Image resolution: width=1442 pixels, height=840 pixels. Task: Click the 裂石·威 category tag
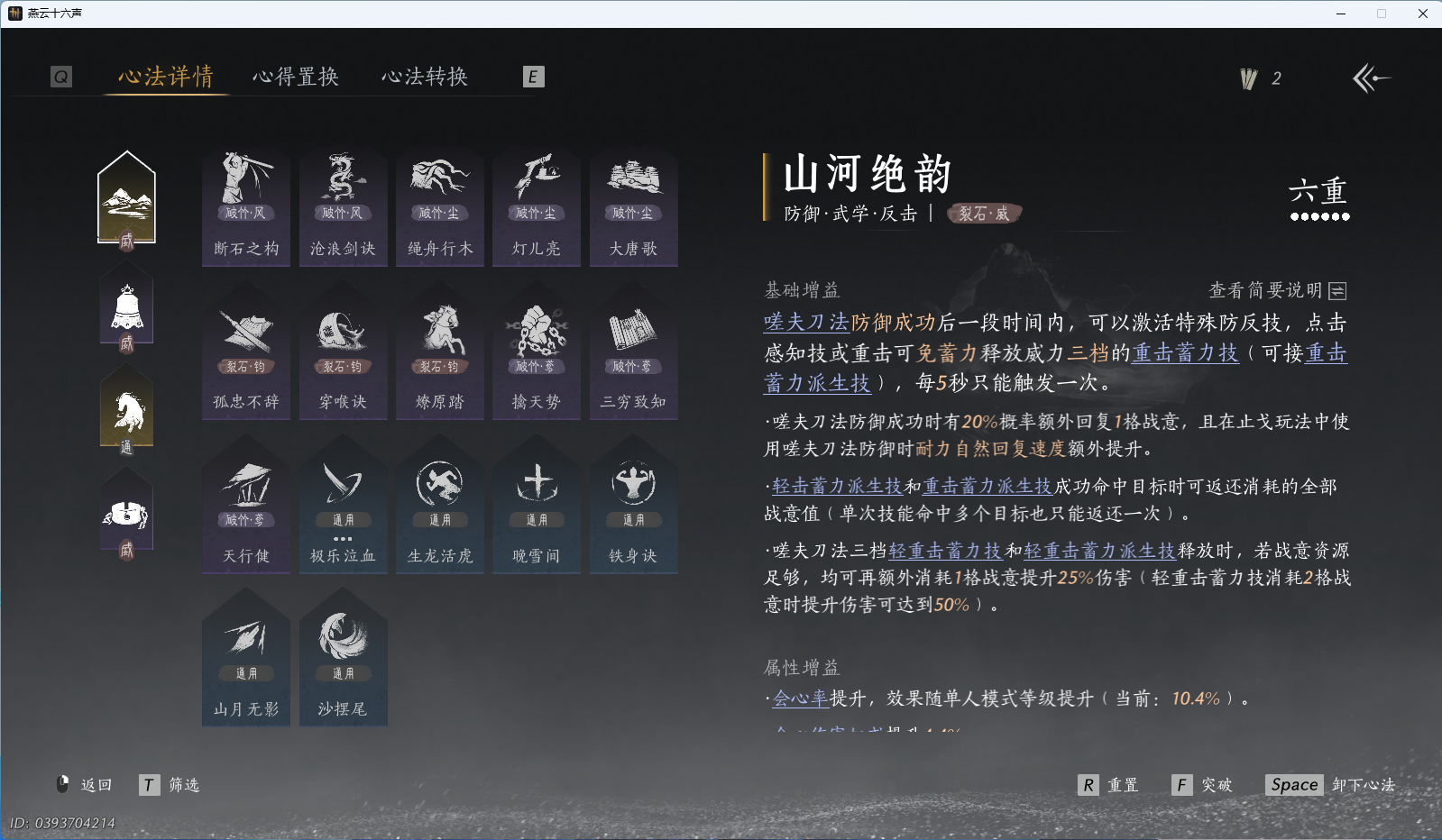coord(984,214)
